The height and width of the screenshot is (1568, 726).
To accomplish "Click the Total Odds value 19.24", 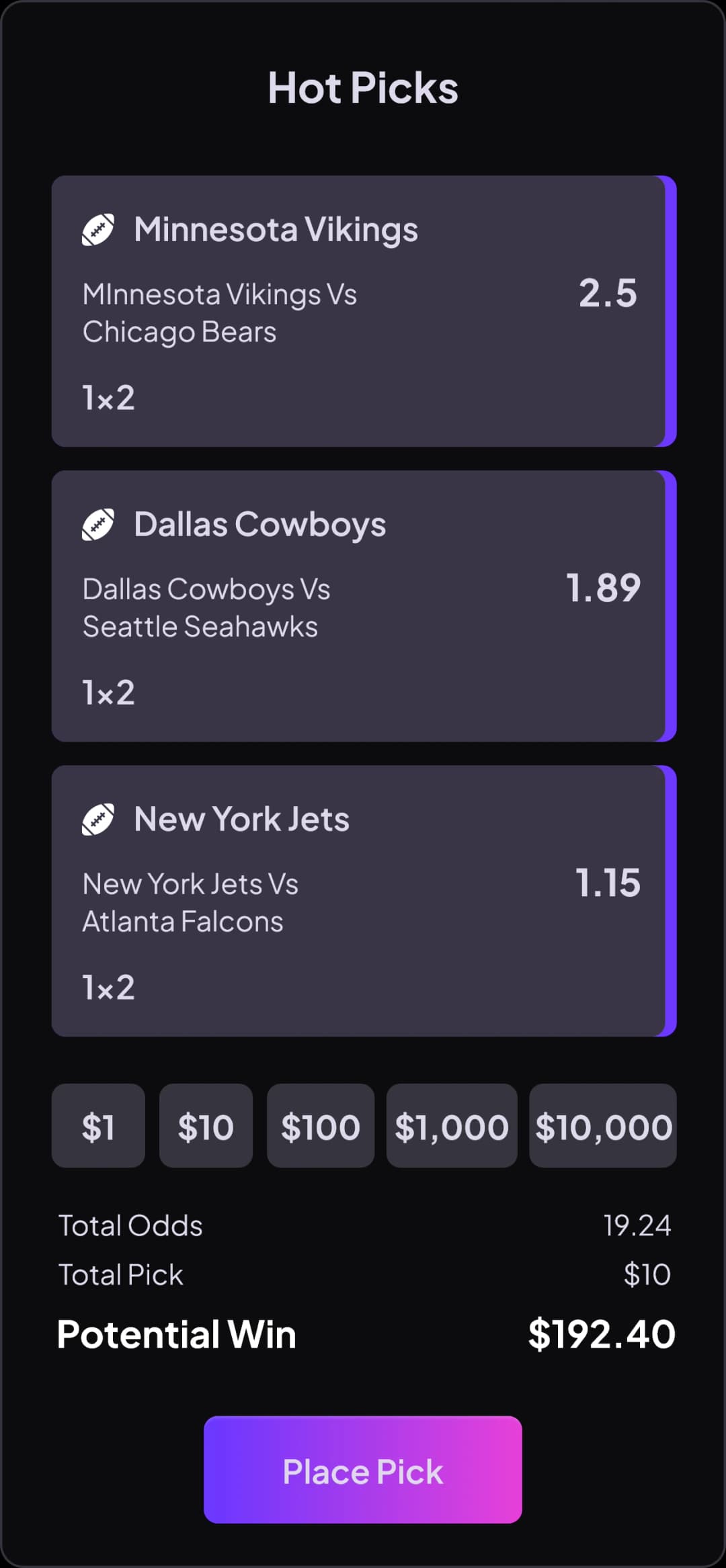I will pyautogui.click(x=637, y=1225).
